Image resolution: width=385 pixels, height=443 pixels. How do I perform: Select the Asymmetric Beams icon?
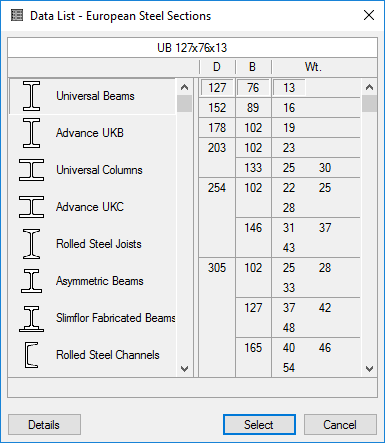[x=31, y=281]
